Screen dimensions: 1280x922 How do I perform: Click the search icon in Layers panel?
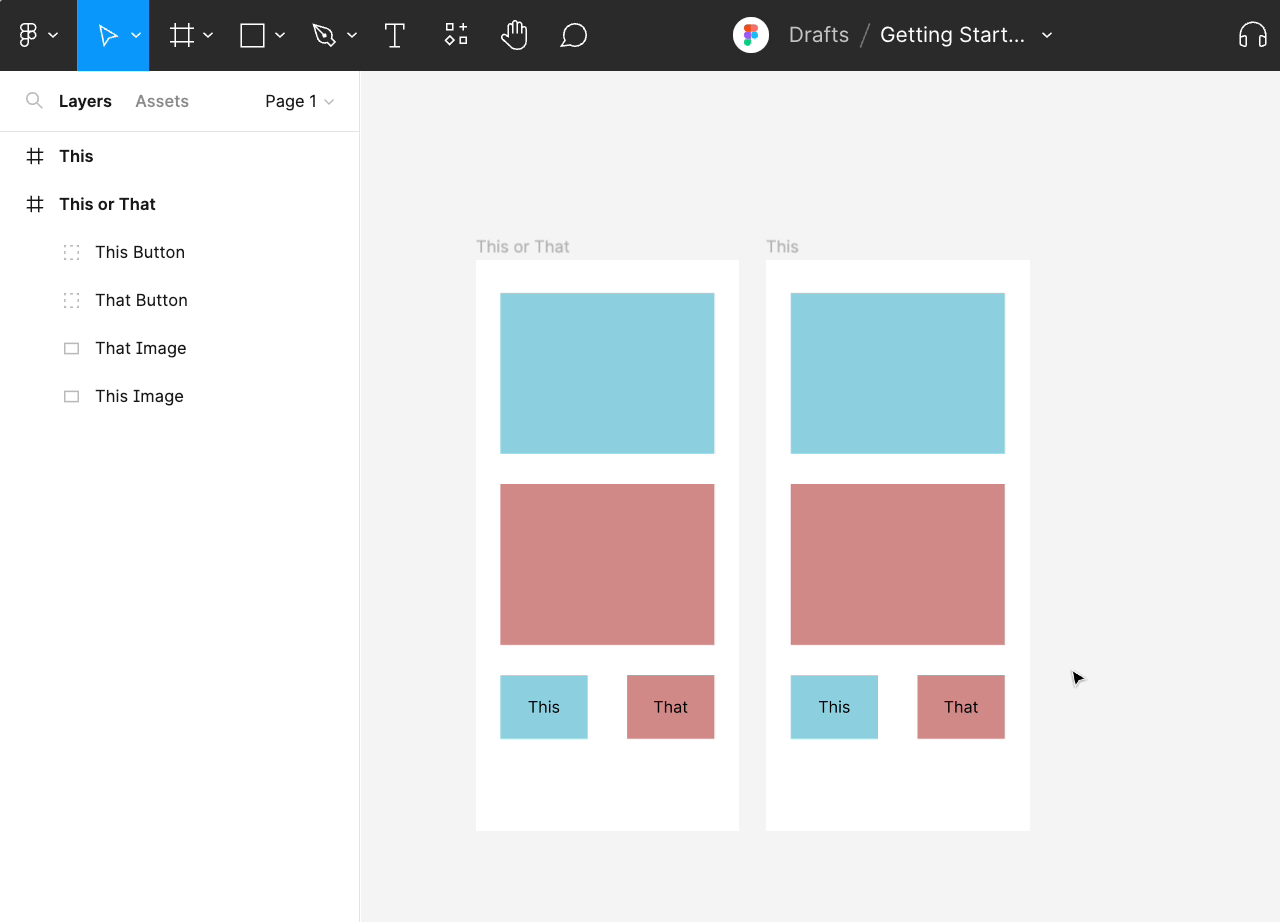pos(34,101)
